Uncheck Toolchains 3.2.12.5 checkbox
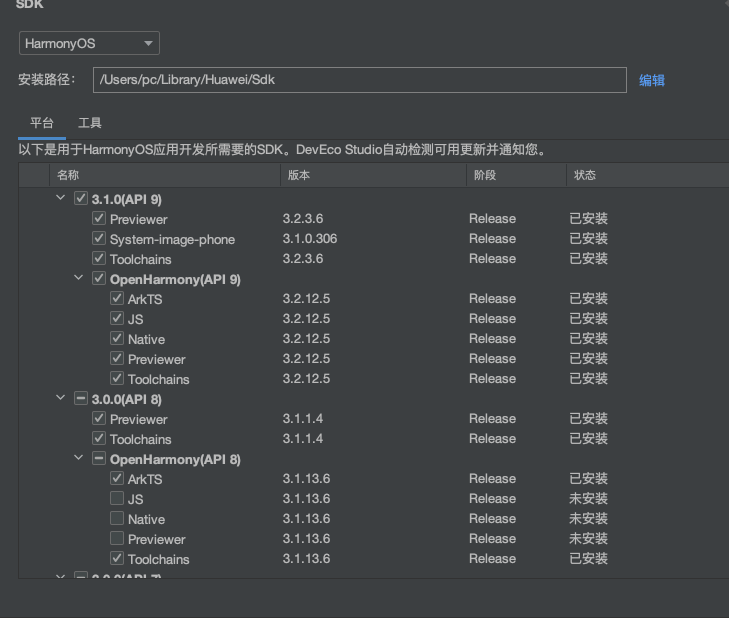 point(117,378)
